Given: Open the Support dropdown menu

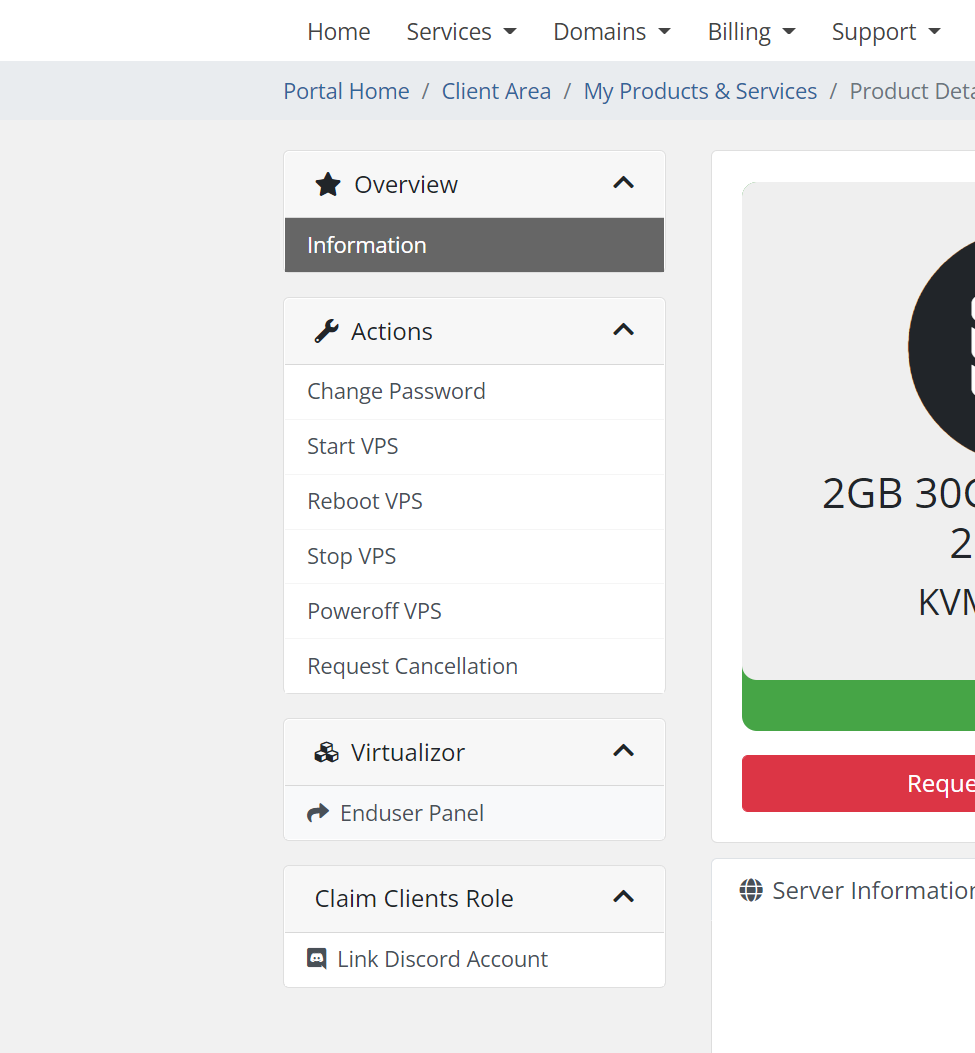Looking at the screenshot, I should (886, 32).
